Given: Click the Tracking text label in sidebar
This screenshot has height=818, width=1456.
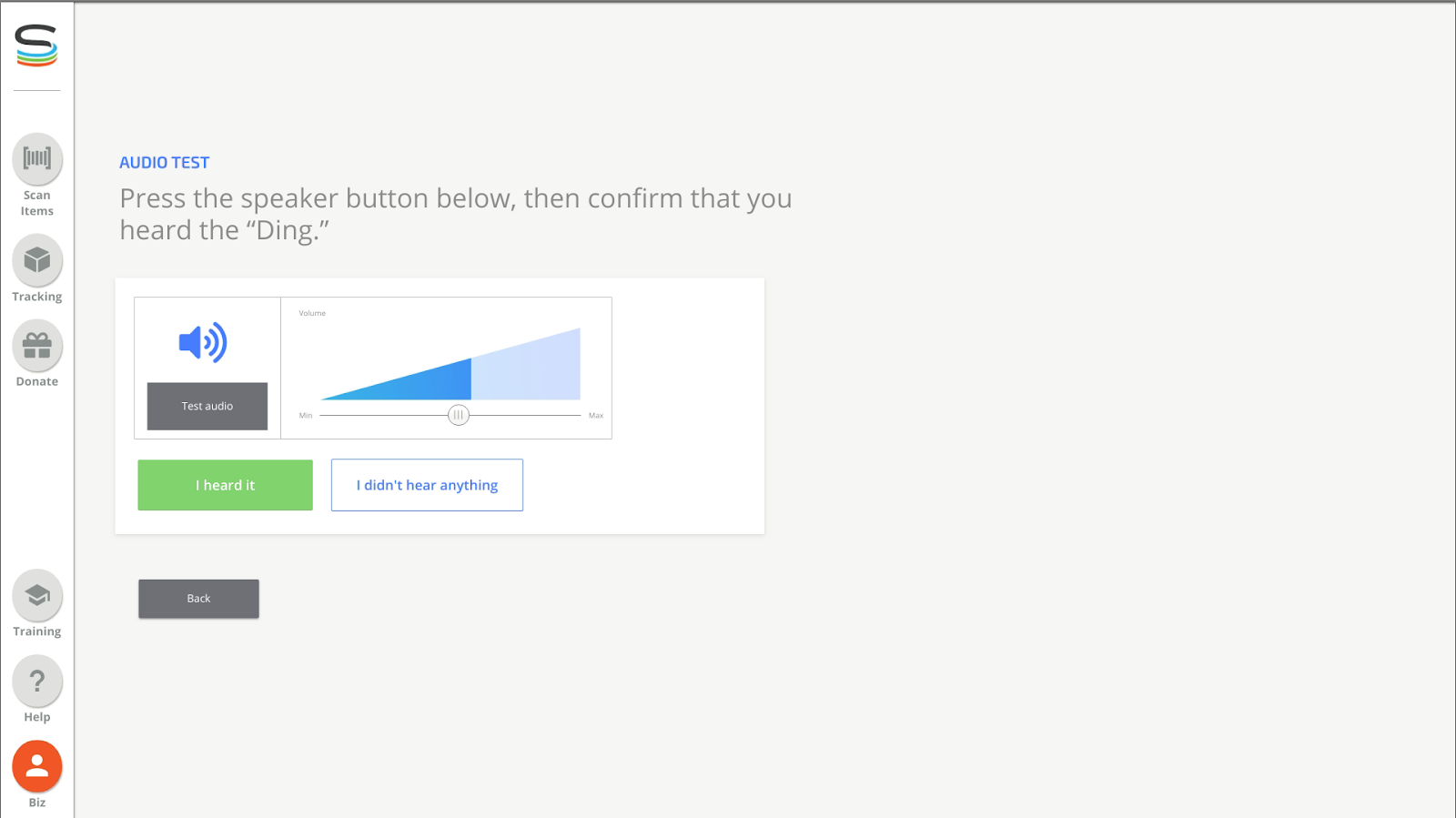Looking at the screenshot, I should pos(37,297).
